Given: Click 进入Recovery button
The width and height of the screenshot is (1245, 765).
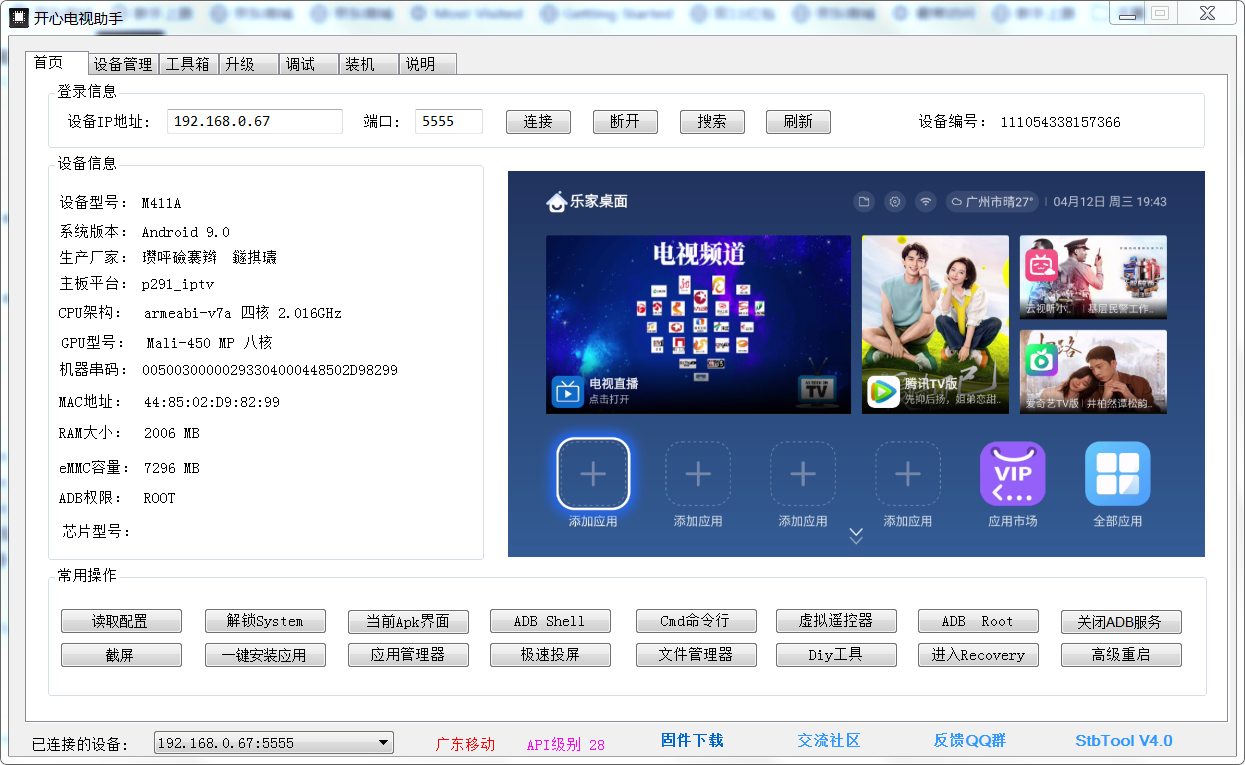Looking at the screenshot, I should (x=977, y=655).
